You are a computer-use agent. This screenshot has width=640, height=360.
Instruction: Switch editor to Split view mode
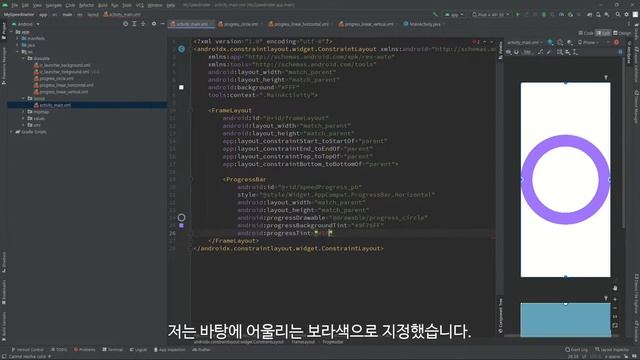[x=603, y=33]
